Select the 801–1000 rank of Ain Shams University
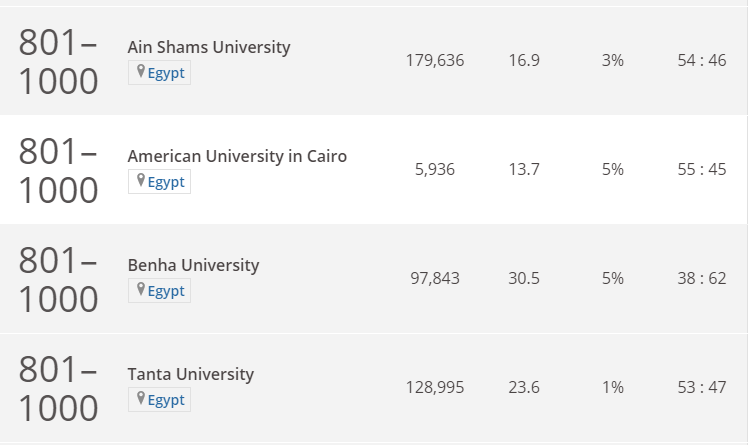The image size is (749, 445). pos(58,62)
